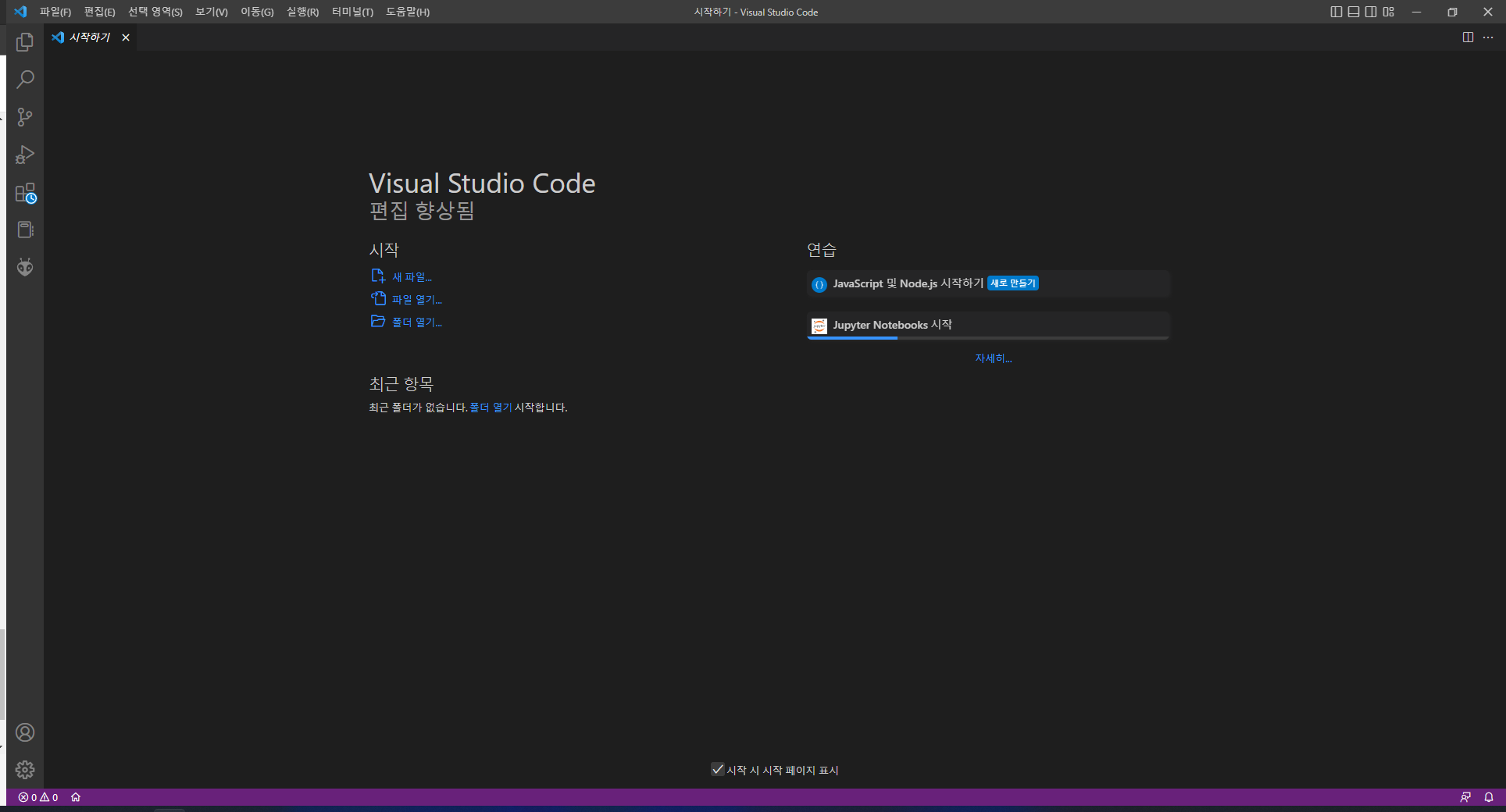Image resolution: width=1506 pixels, height=812 pixels.
Task: Click the 자세히... link
Action: [x=994, y=358]
